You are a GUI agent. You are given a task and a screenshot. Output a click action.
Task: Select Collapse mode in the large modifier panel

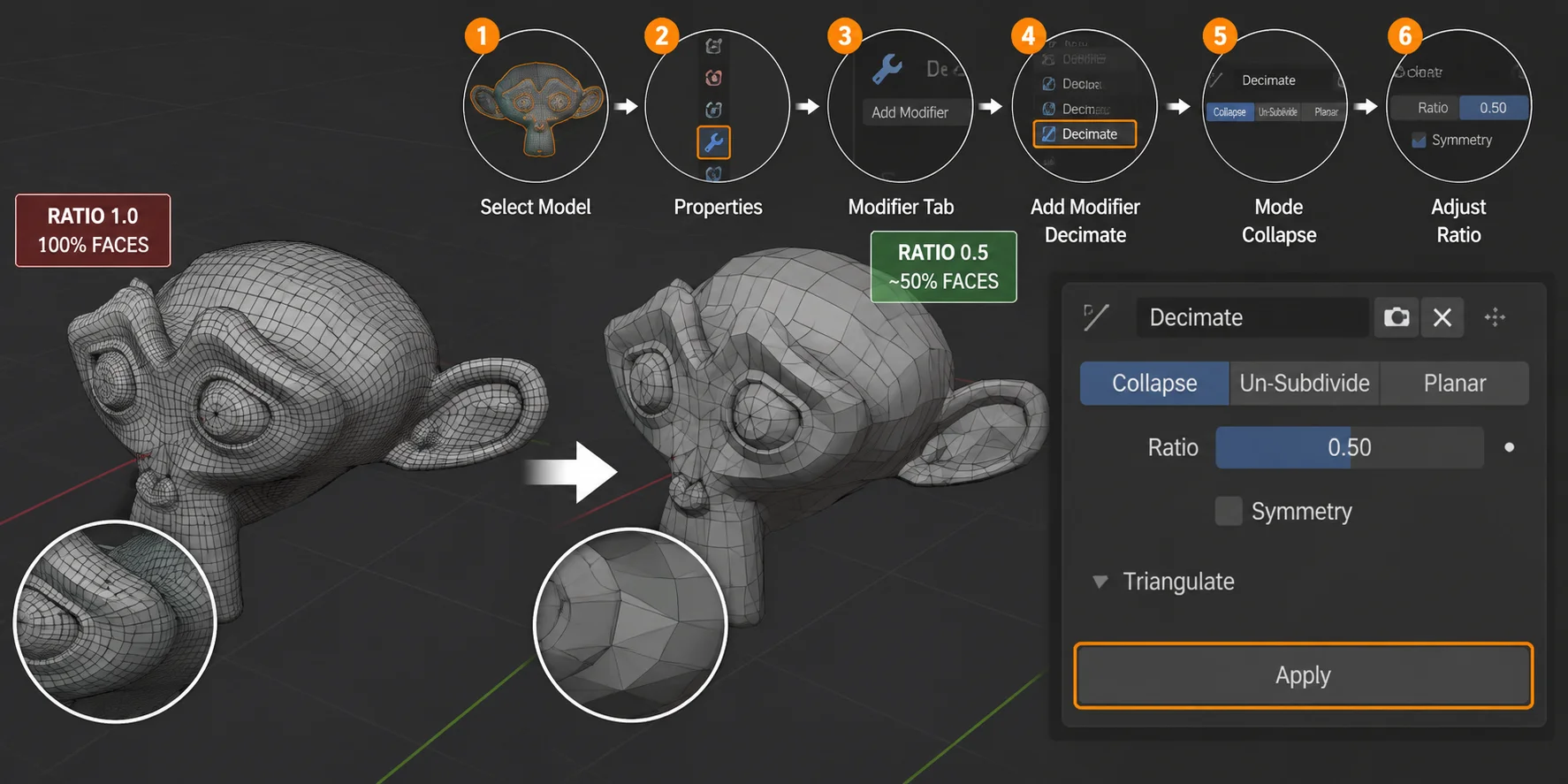(1154, 384)
